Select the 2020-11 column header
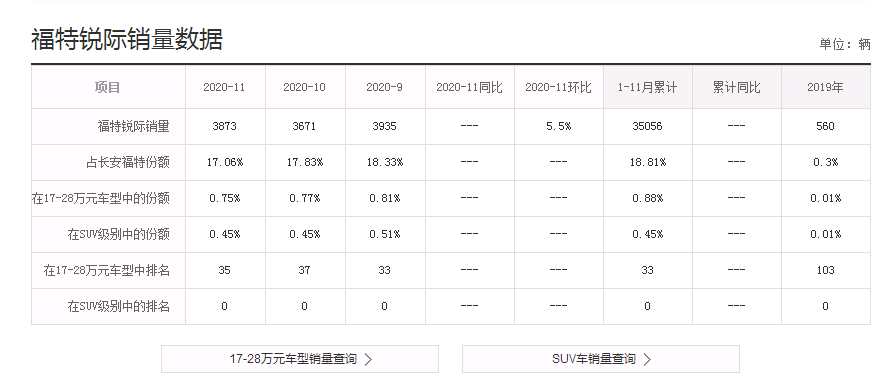The height and width of the screenshot is (389, 885). 225,88
